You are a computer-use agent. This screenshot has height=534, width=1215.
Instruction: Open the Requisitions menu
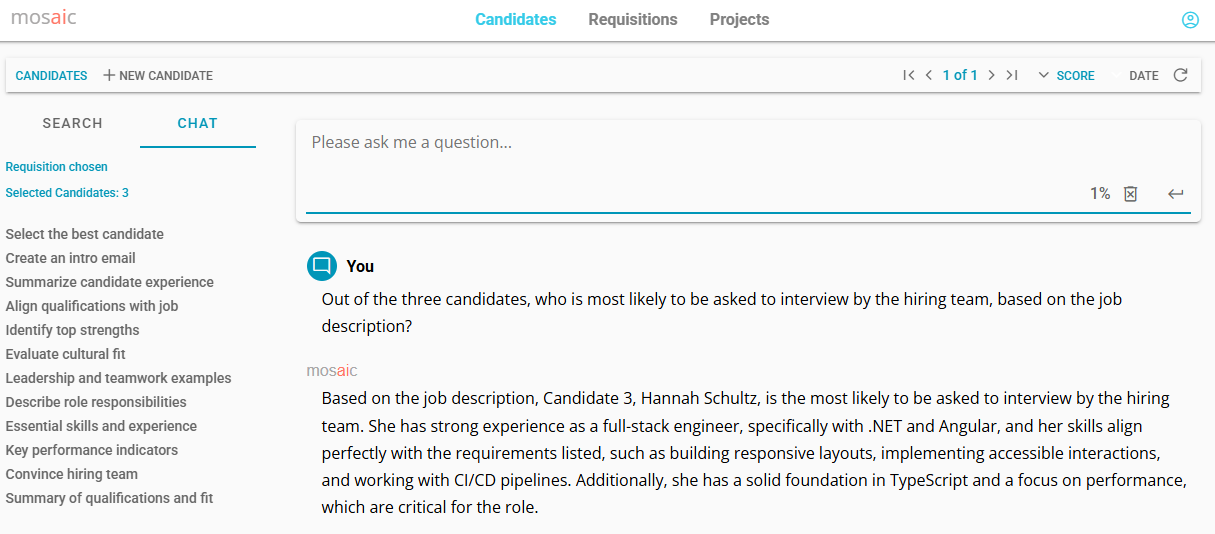click(x=633, y=19)
